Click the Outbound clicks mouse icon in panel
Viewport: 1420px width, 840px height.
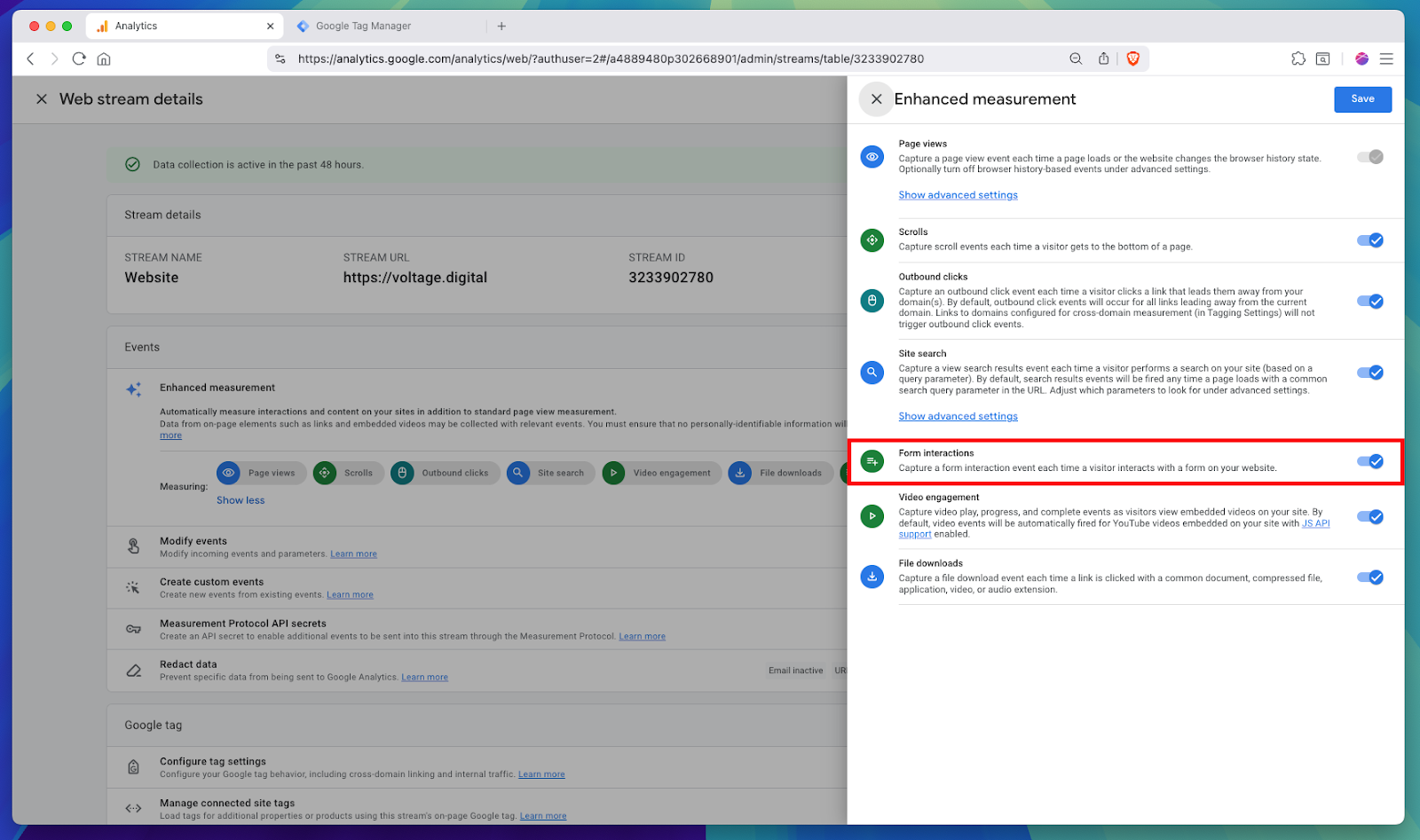point(872,301)
